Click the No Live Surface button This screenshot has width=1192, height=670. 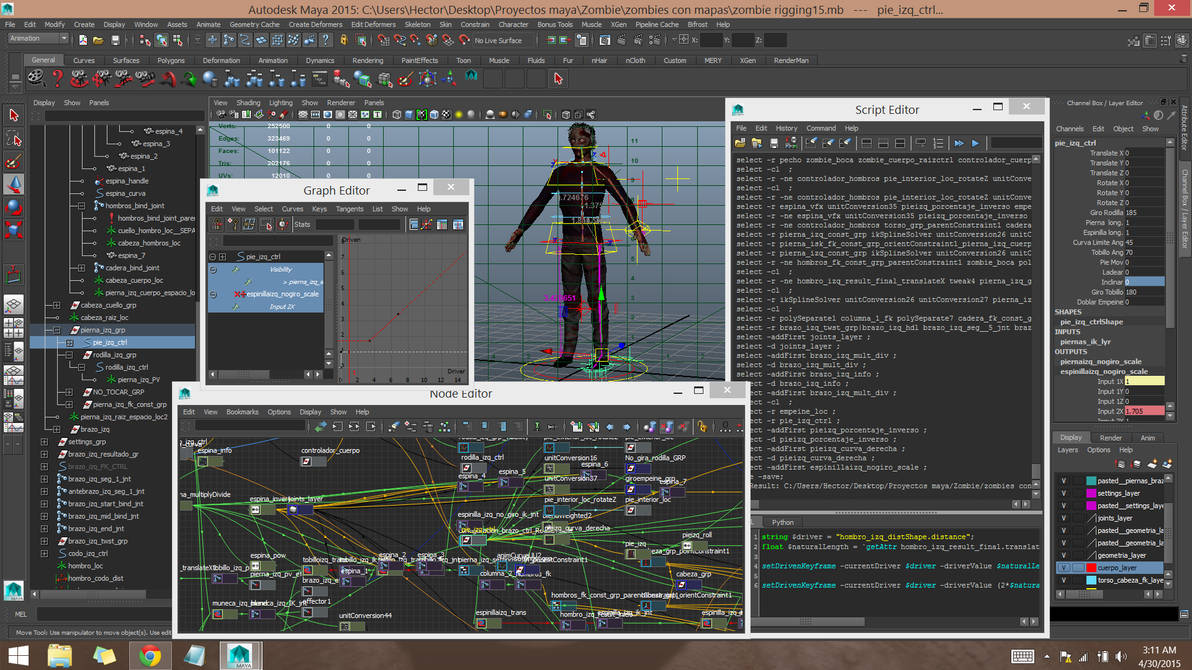497,42
